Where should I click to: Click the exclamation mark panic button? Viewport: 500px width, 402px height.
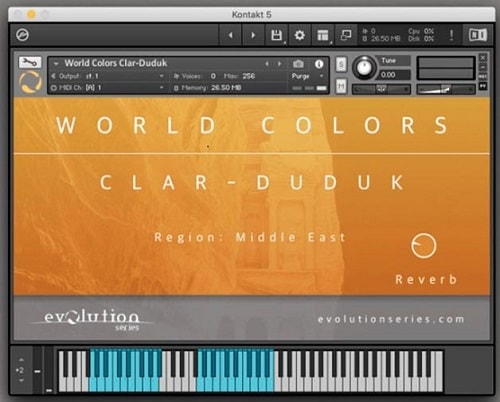tap(452, 35)
